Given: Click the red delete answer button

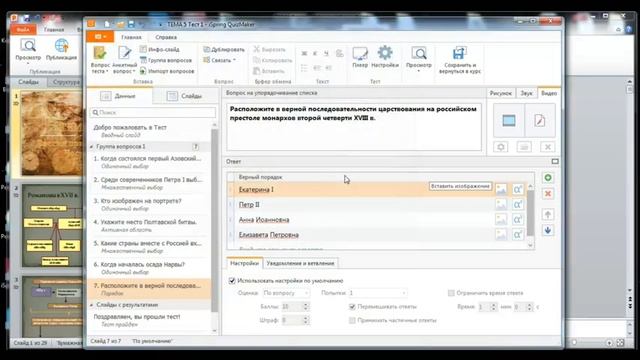Looking at the screenshot, I should click(548, 194).
